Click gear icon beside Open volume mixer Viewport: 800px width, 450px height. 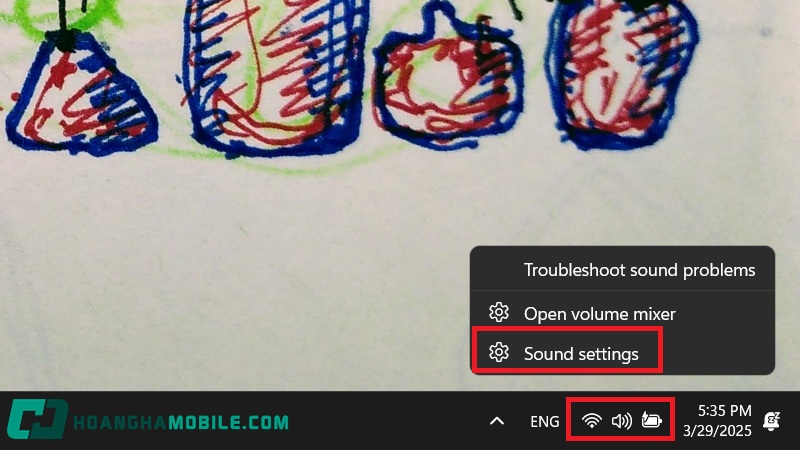498,313
